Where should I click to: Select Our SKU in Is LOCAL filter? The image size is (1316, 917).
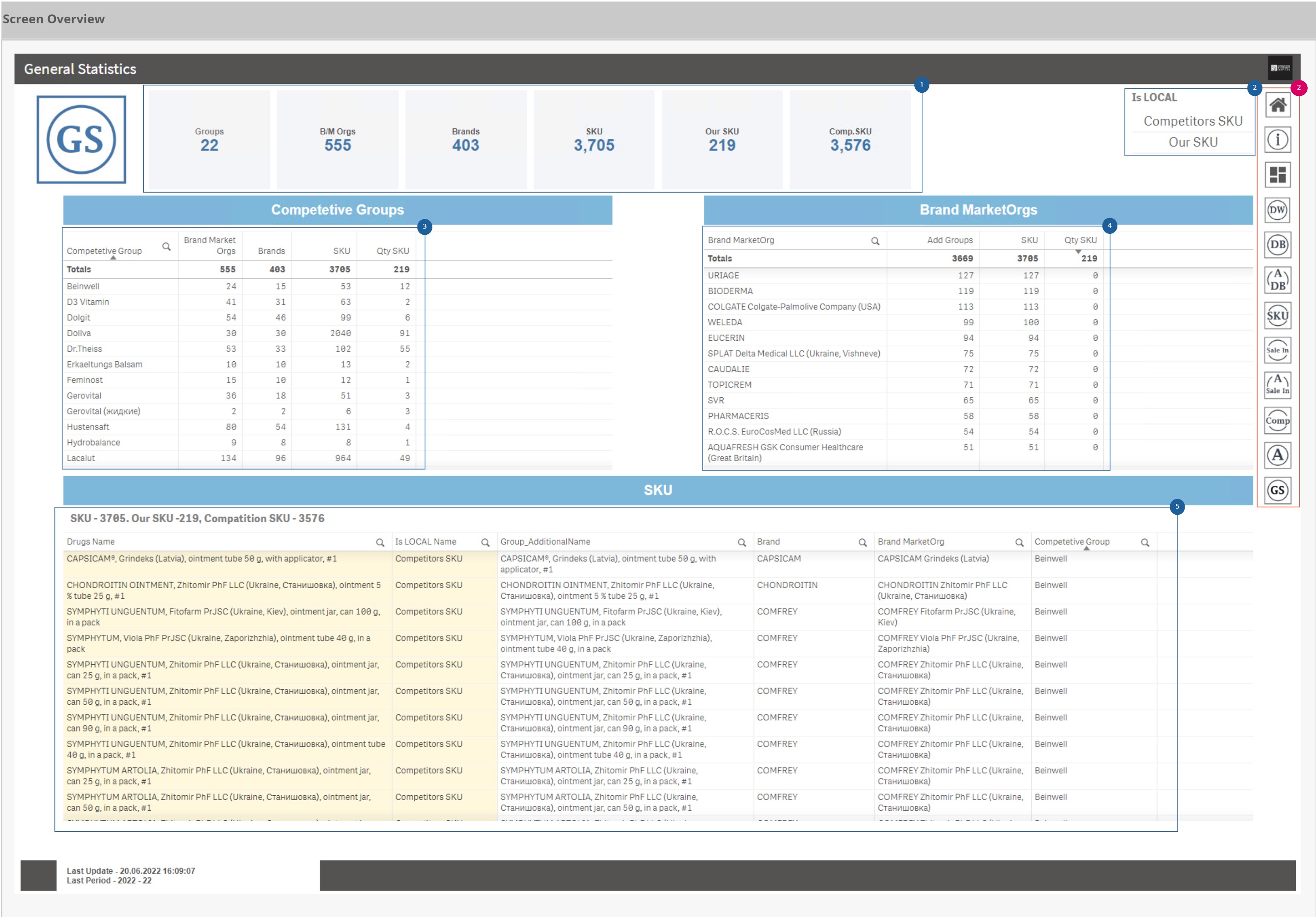point(1193,142)
